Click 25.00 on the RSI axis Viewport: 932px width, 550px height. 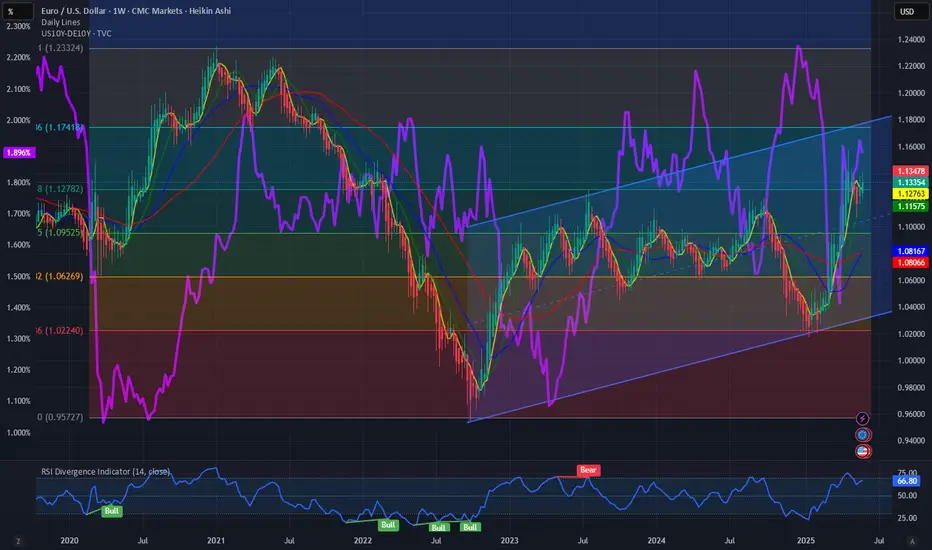[907, 518]
